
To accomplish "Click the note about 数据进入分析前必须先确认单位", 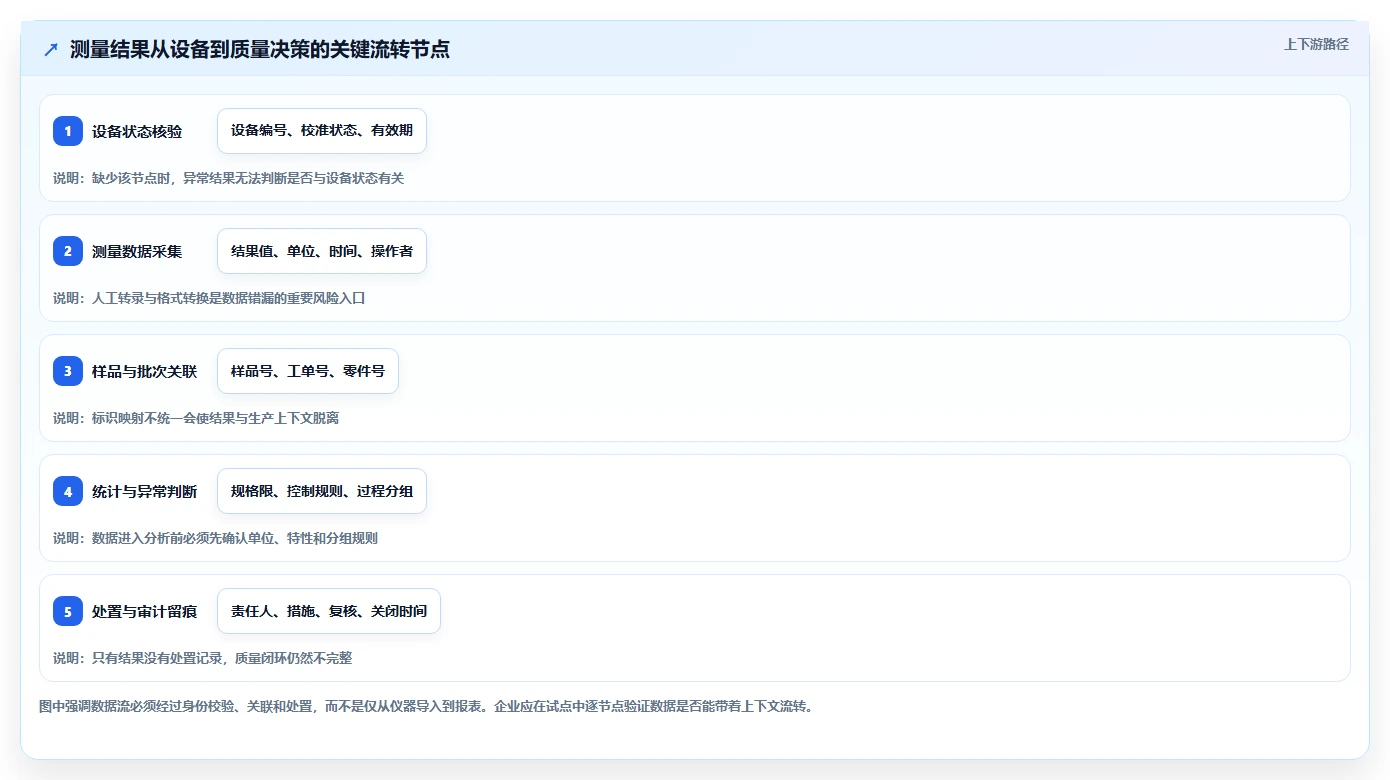I will pyautogui.click(x=215, y=538).
